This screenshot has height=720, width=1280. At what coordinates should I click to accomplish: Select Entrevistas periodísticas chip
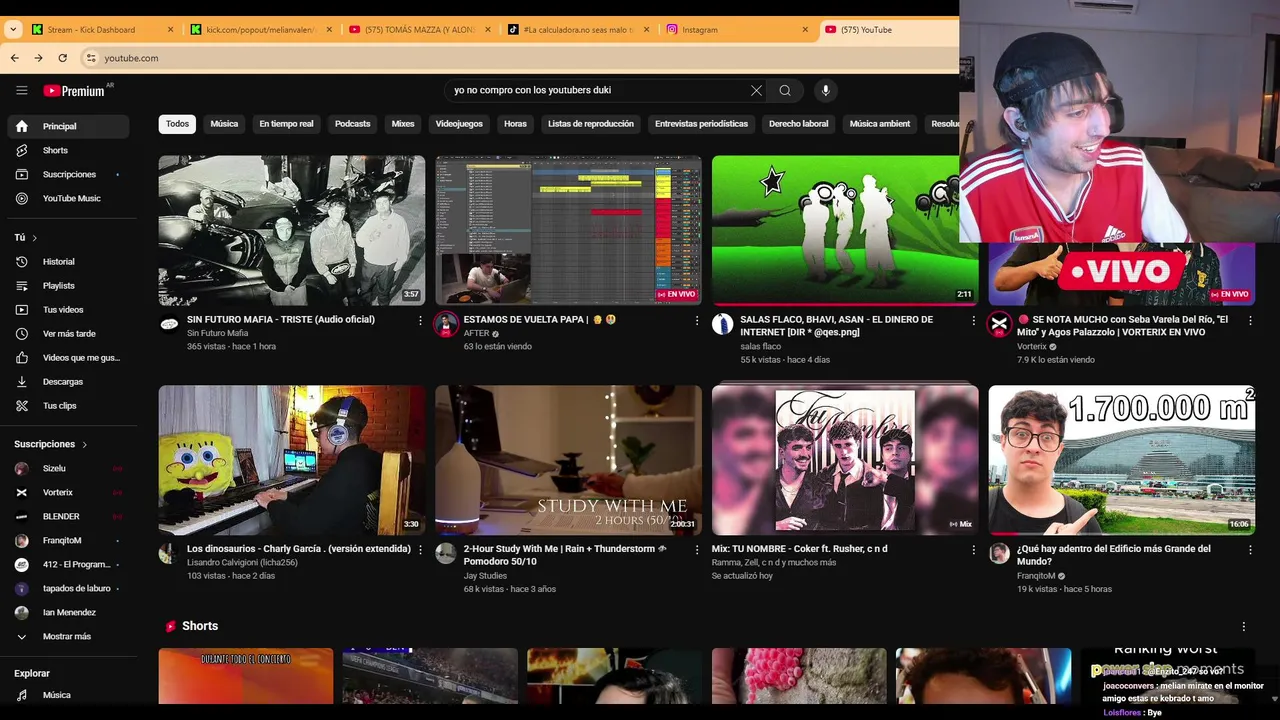(x=701, y=124)
